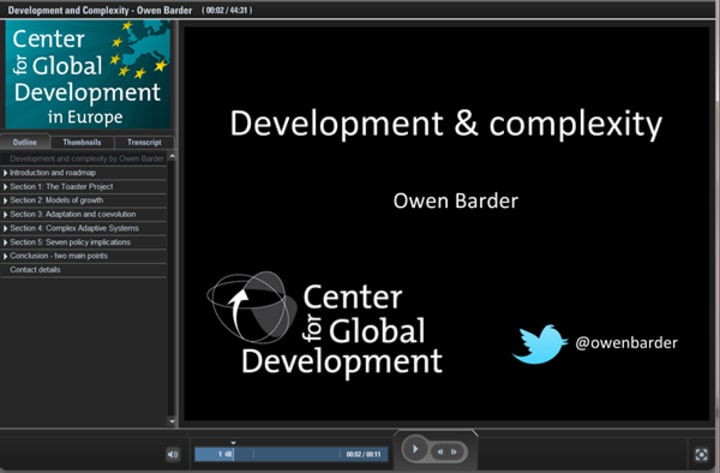Expand the Introduction and roadmap arrow
Screen dimensions: 720x473
5,173
